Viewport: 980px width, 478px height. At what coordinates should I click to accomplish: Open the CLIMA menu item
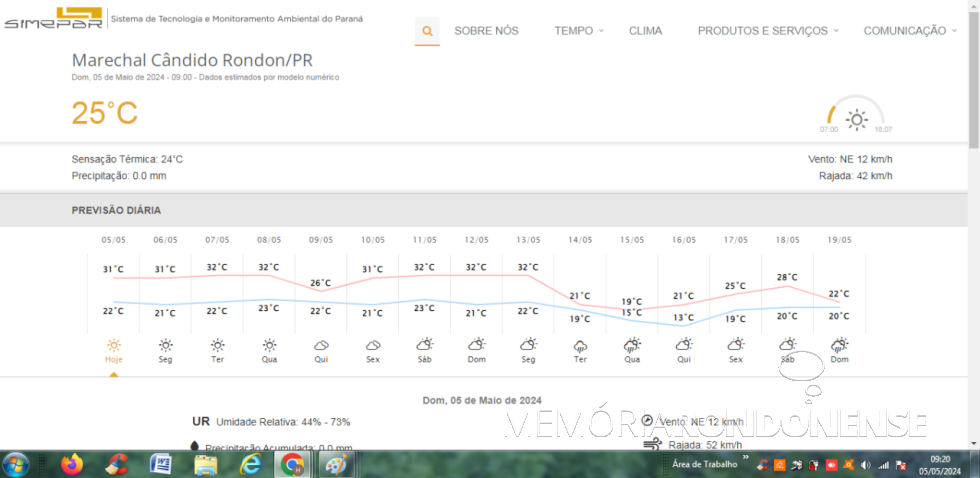(645, 31)
